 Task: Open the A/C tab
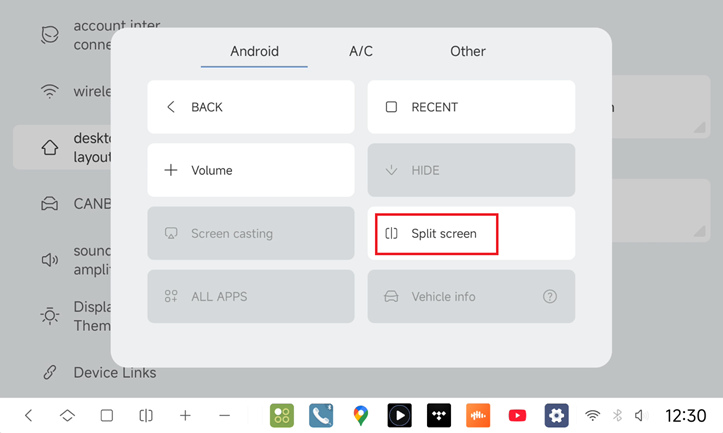[x=361, y=51]
